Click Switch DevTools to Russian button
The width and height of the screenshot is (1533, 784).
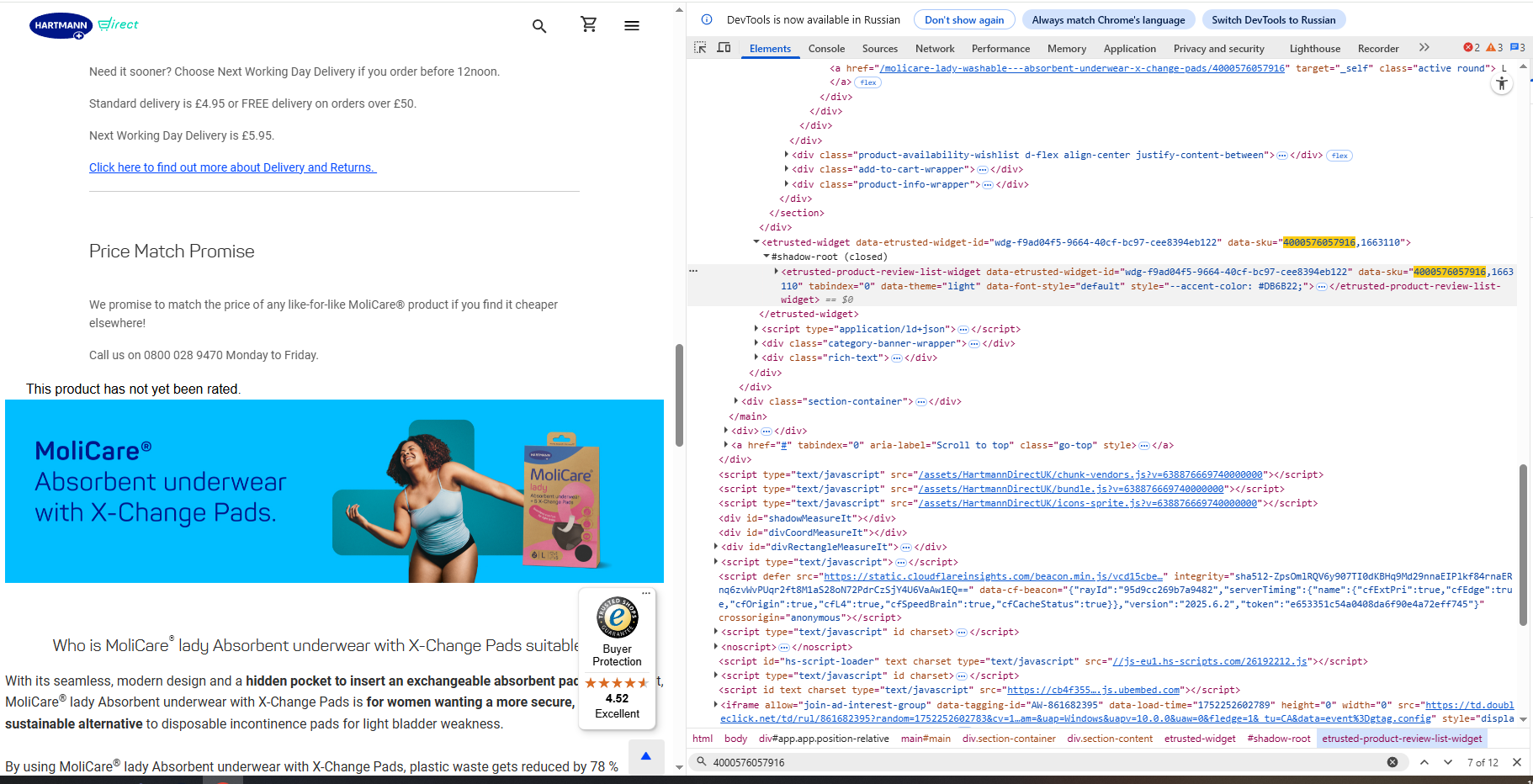1274,19
